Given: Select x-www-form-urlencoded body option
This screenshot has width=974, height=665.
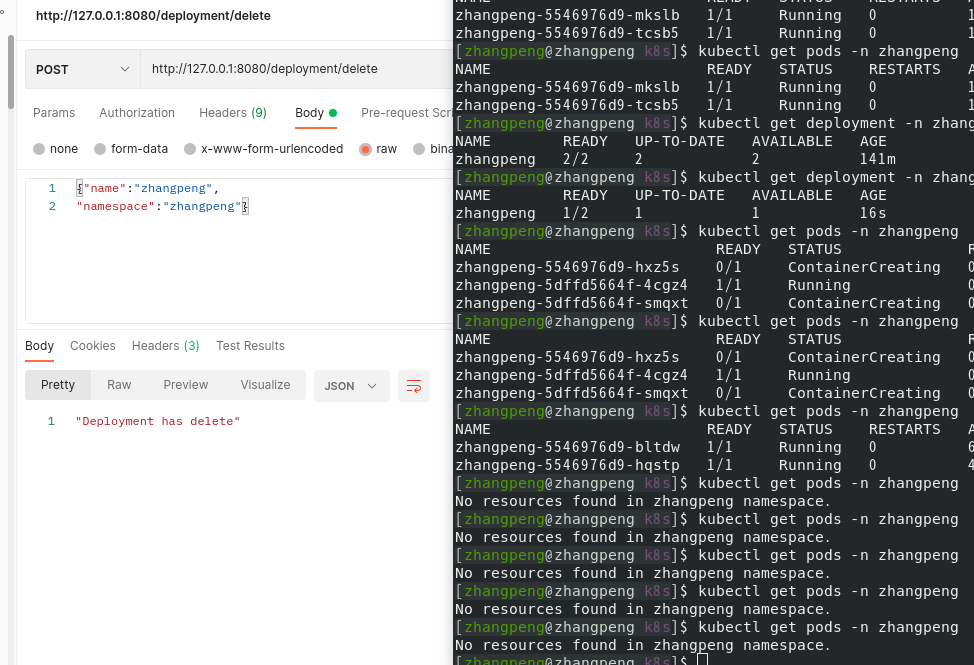Looking at the screenshot, I should (x=192, y=149).
